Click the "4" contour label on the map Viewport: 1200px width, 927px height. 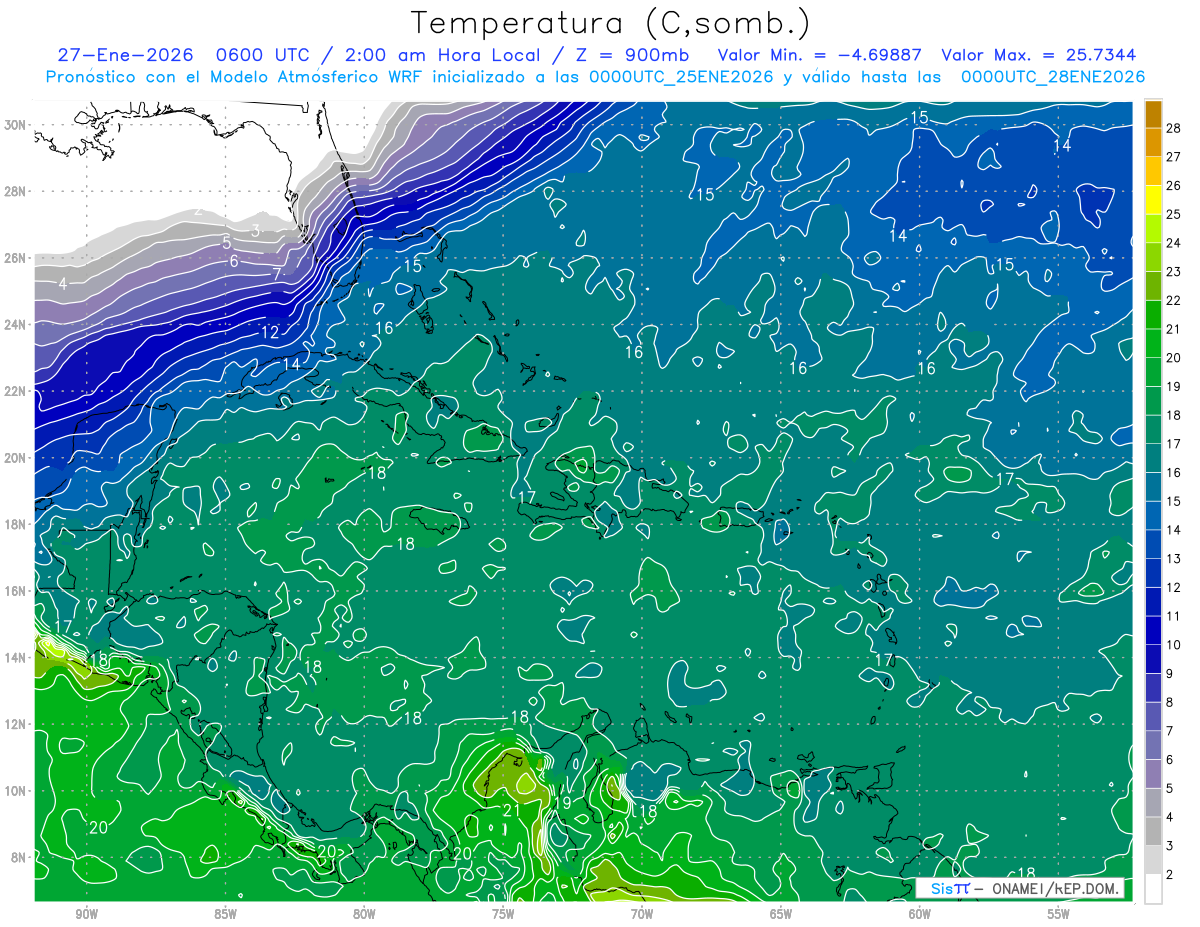click(63, 284)
